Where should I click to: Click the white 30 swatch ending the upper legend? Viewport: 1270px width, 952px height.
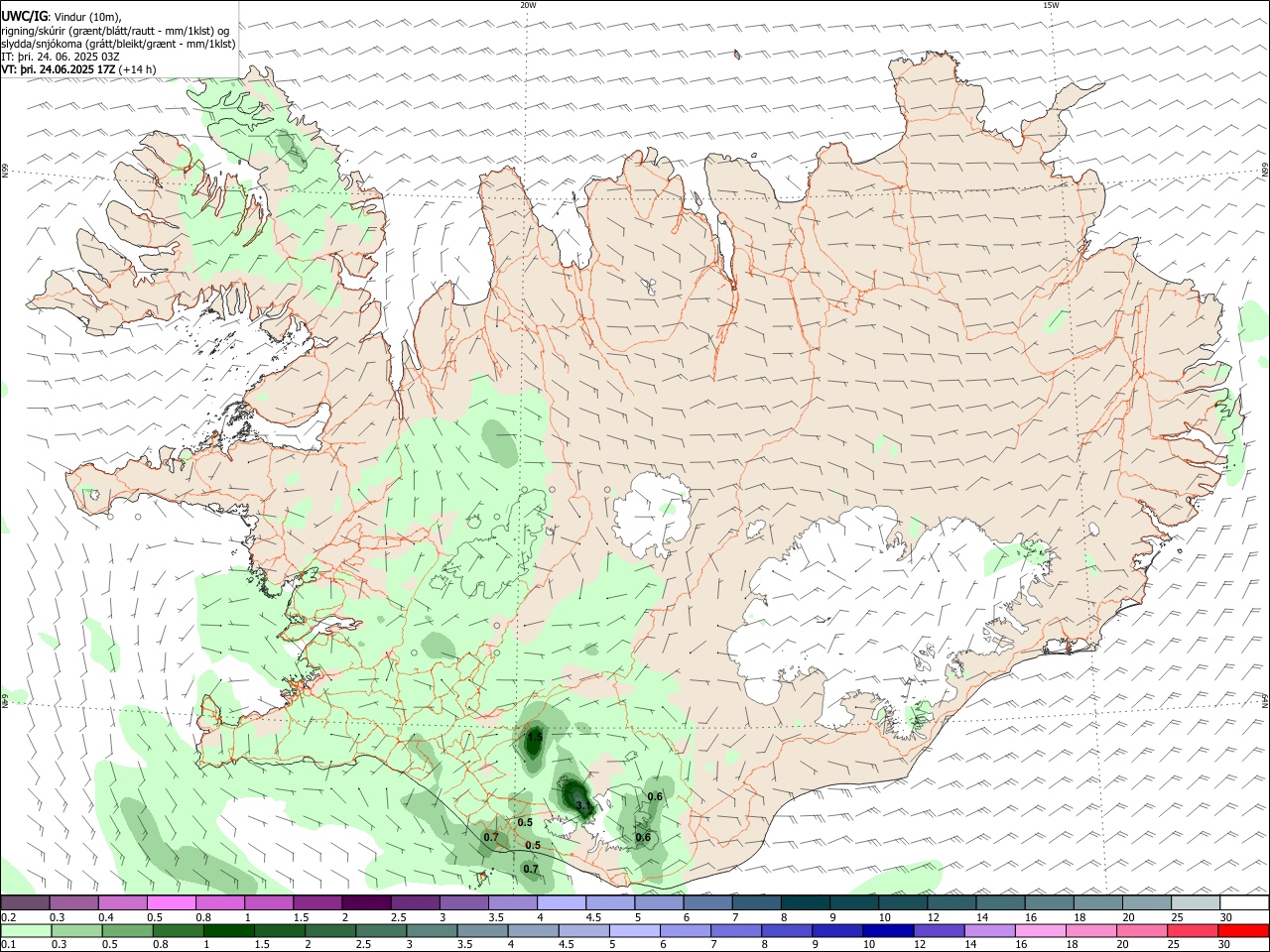[1243, 903]
